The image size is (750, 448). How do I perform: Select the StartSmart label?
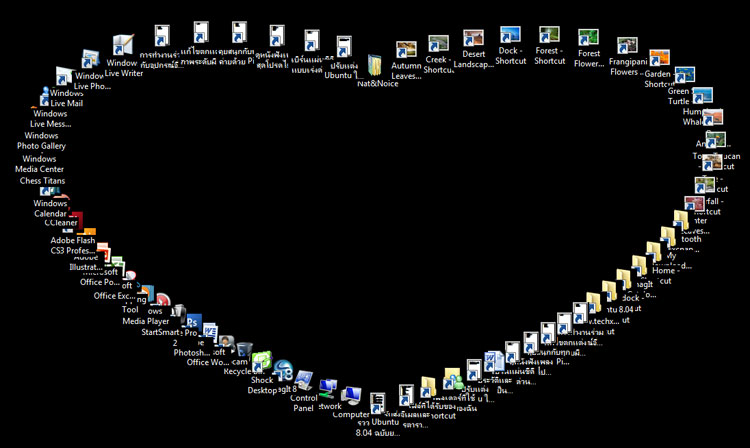coord(162,332)
